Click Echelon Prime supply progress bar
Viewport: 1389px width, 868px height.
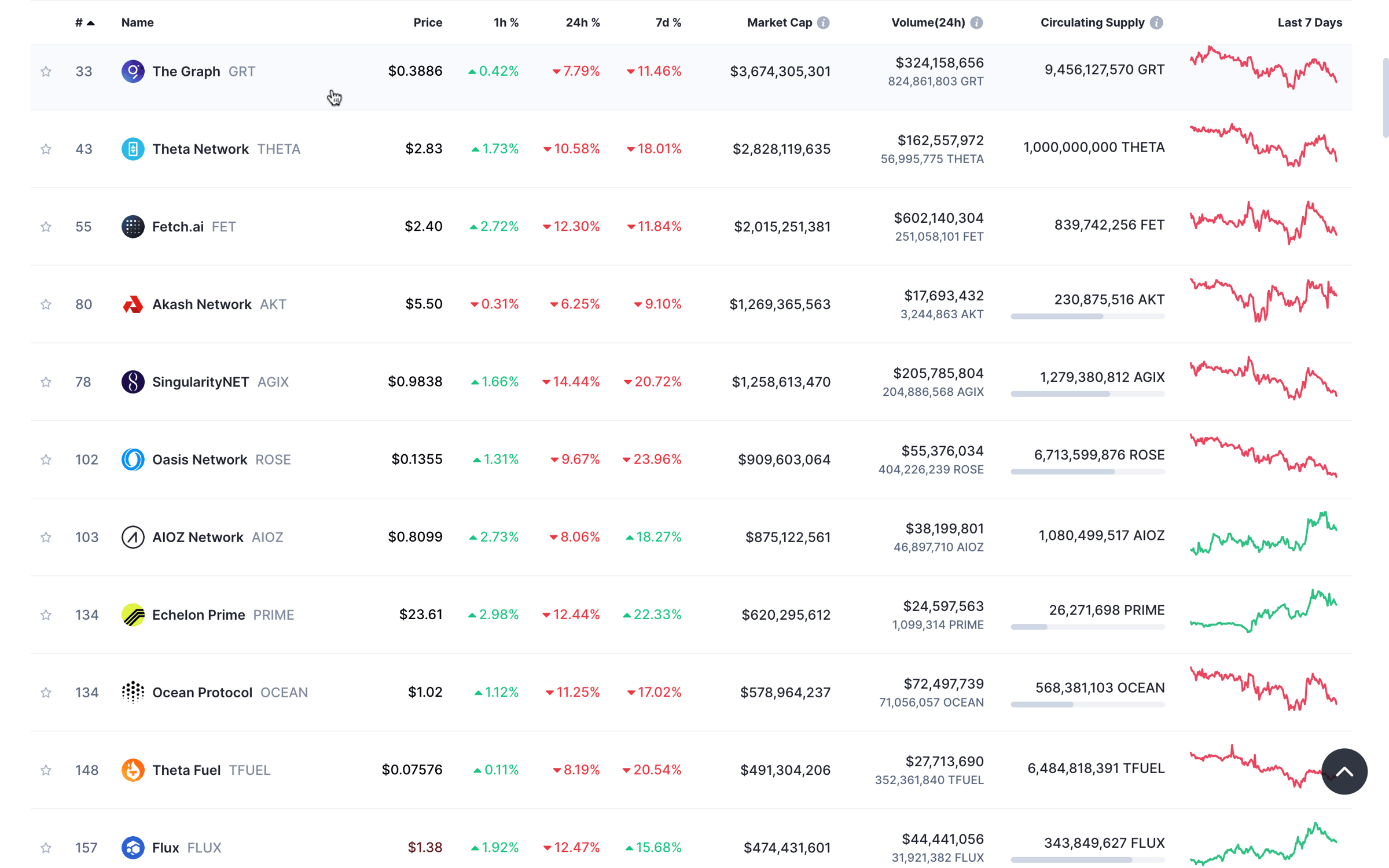[x=1087, y=627]
